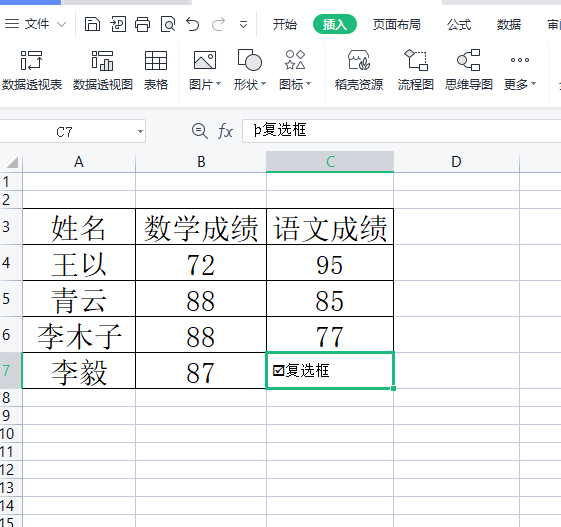The width and height of the screenshot is (561, 527).
Task: Select column A header
Action: [x=79, y=162]
